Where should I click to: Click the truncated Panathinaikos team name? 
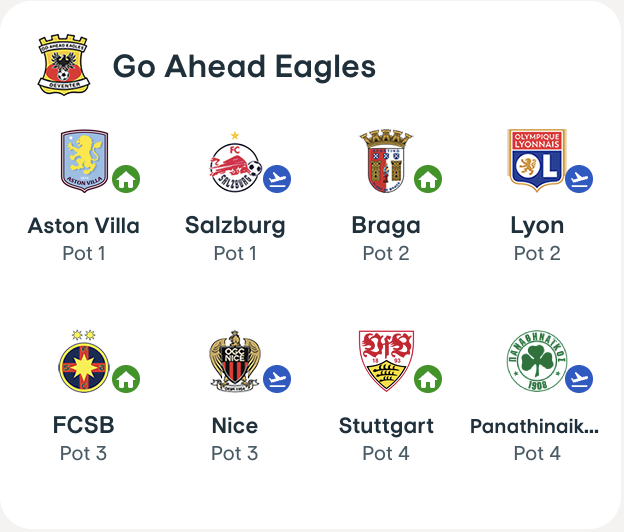[535, 426]
